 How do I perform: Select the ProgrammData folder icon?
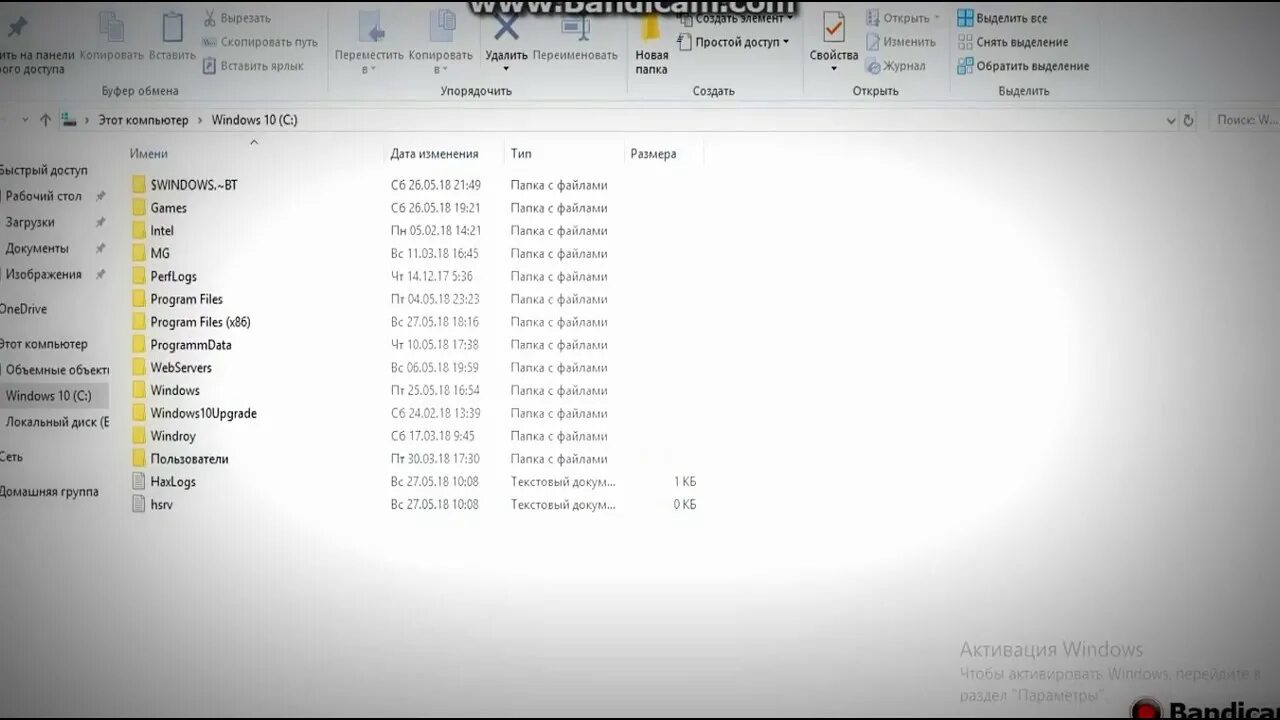[x=139, y=345]
